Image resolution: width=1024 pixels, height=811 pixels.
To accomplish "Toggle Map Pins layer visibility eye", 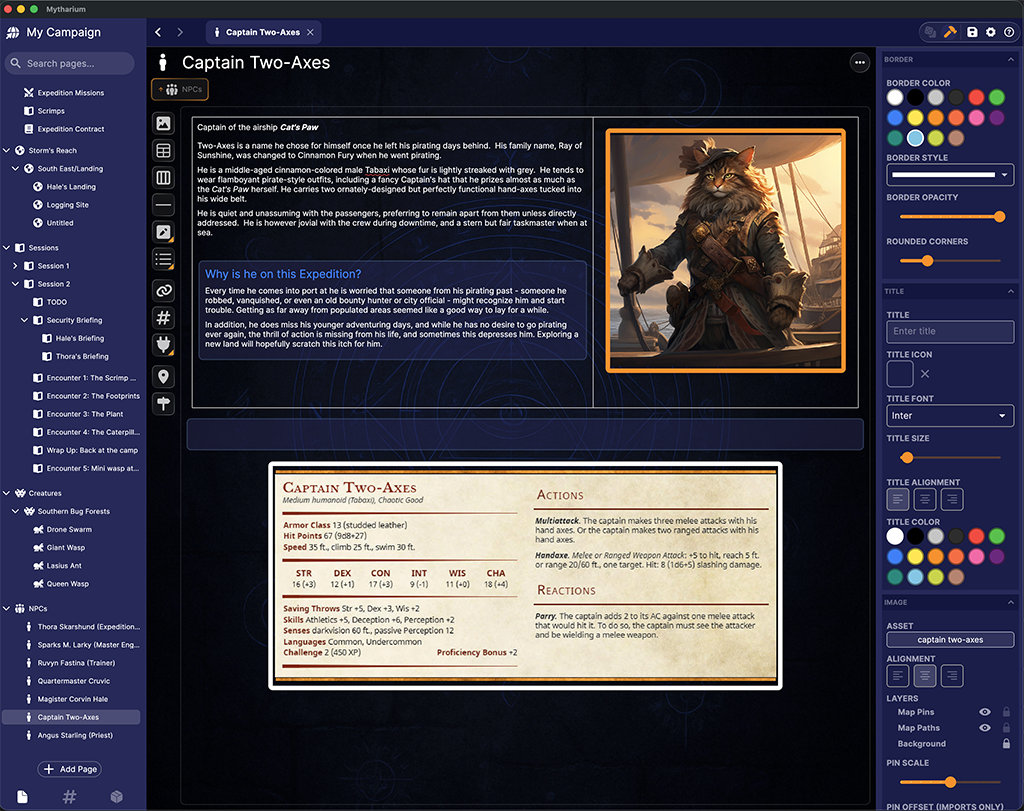I will 985,712.
